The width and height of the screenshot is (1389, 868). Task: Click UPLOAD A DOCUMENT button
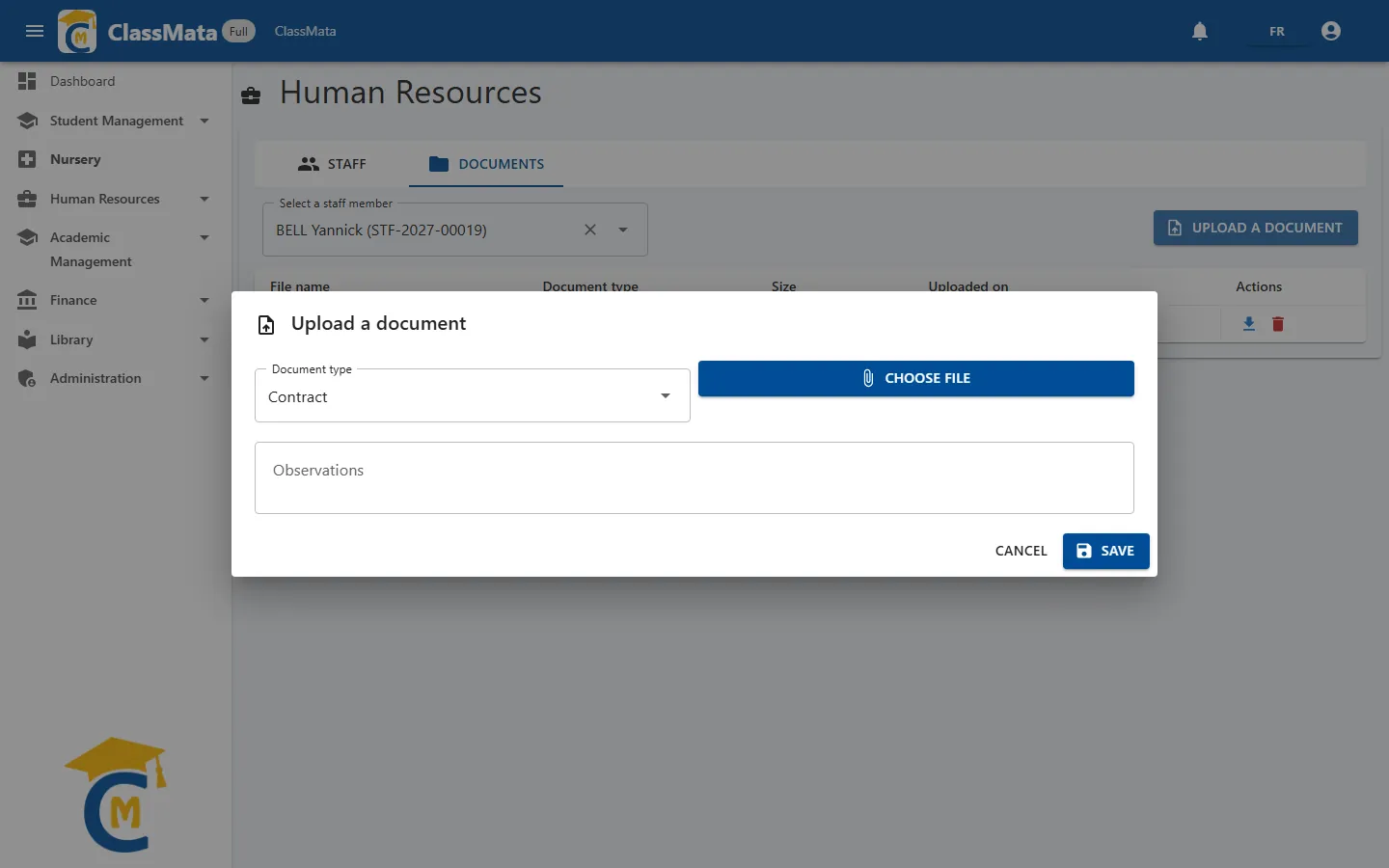pyautogui.click(x=1256, y=228)
